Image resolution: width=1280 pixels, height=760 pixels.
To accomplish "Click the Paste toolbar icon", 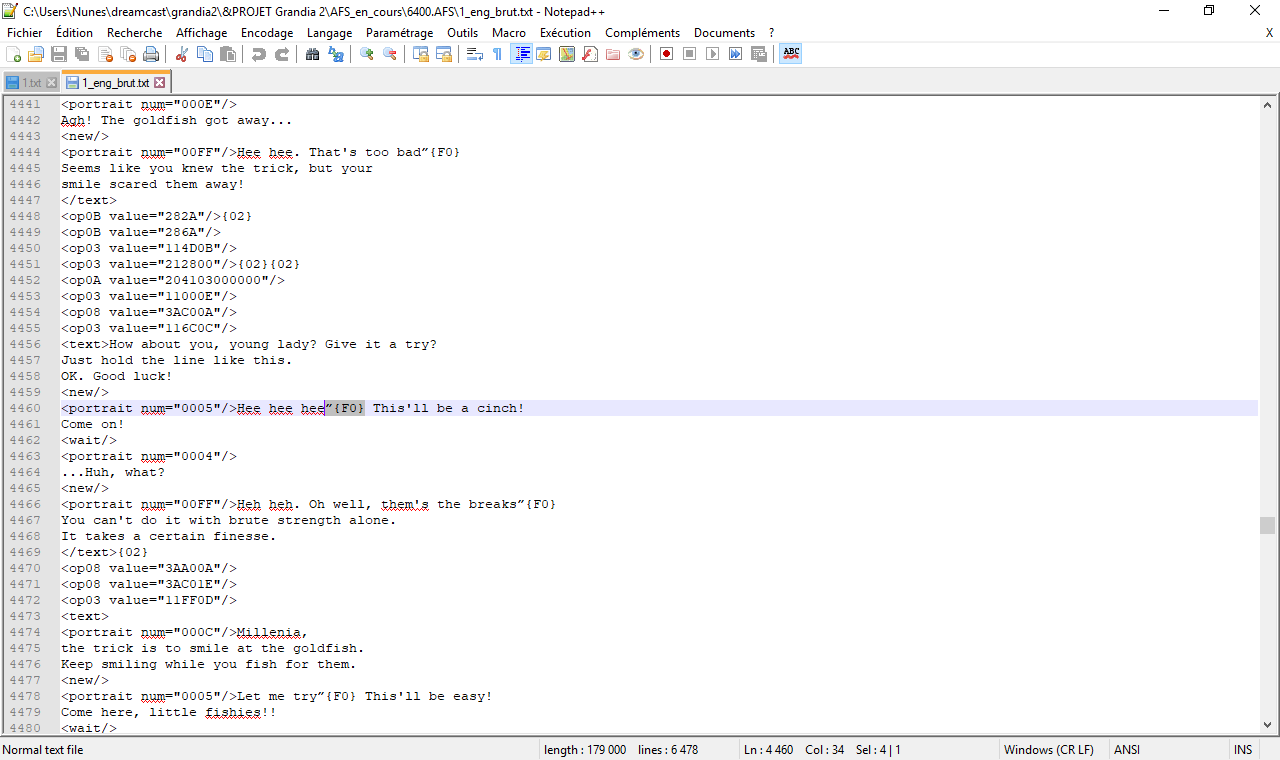I will 228,54.
